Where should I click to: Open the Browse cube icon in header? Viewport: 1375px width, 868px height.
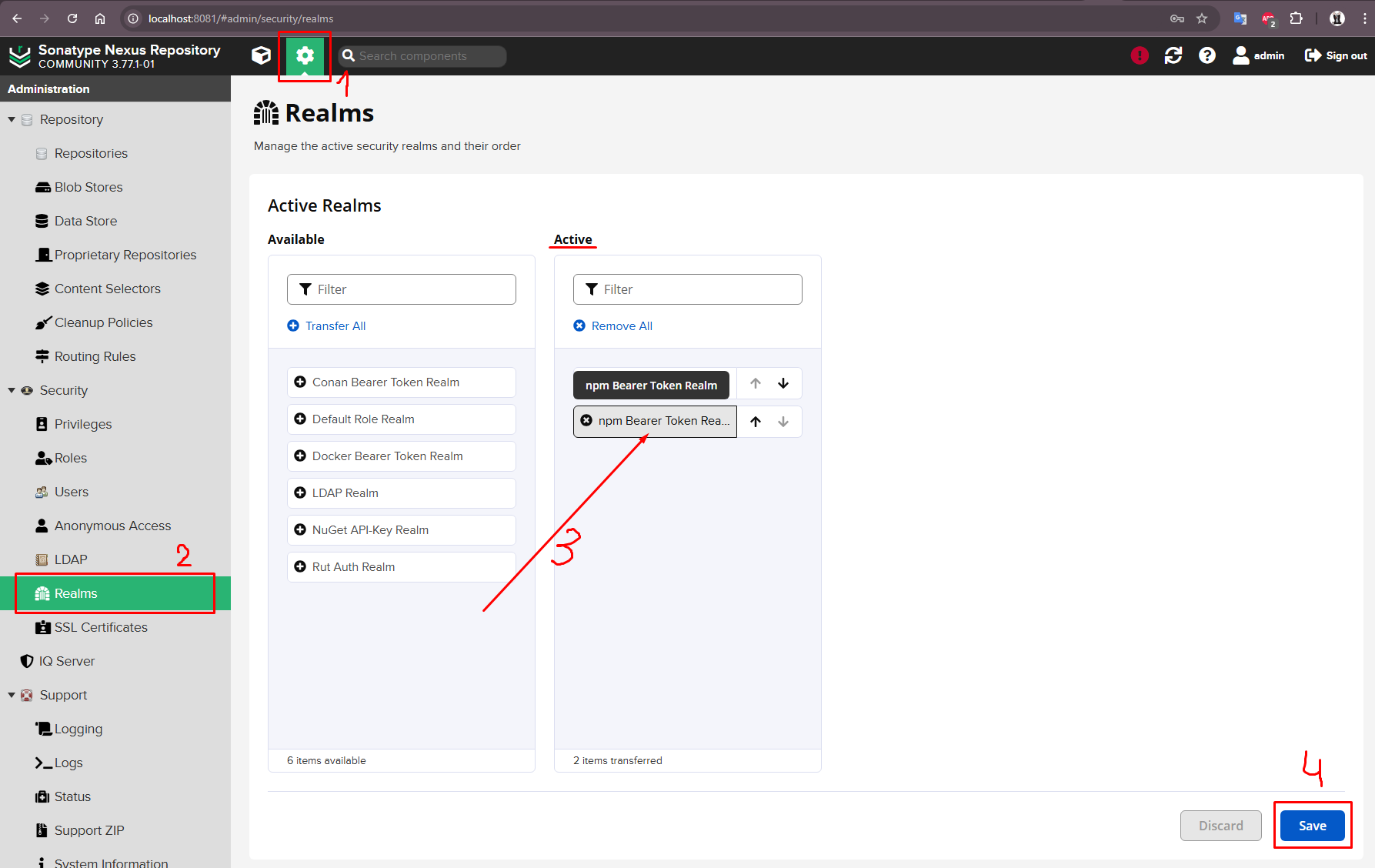261,55
